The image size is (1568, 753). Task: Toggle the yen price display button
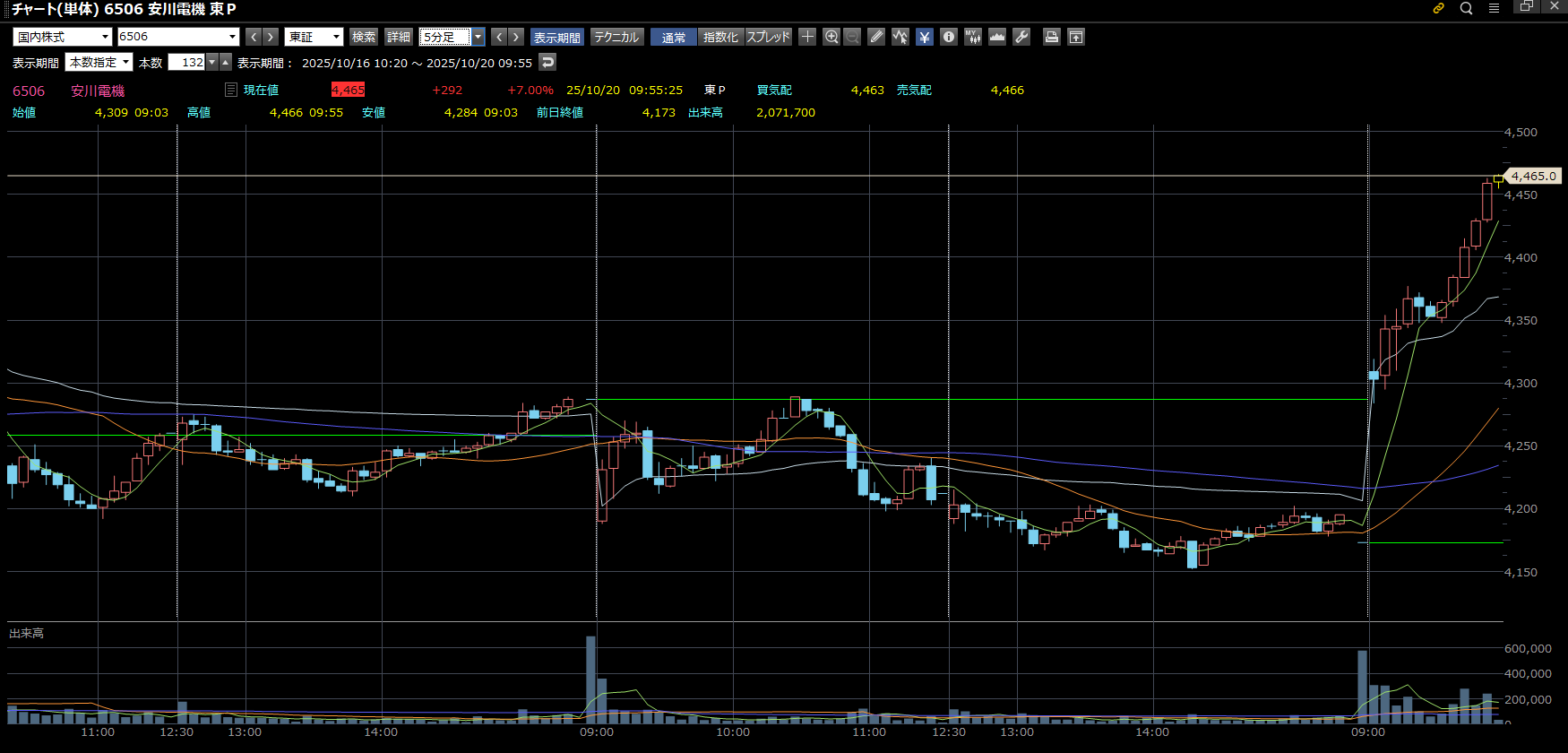(x=925, y=37)
